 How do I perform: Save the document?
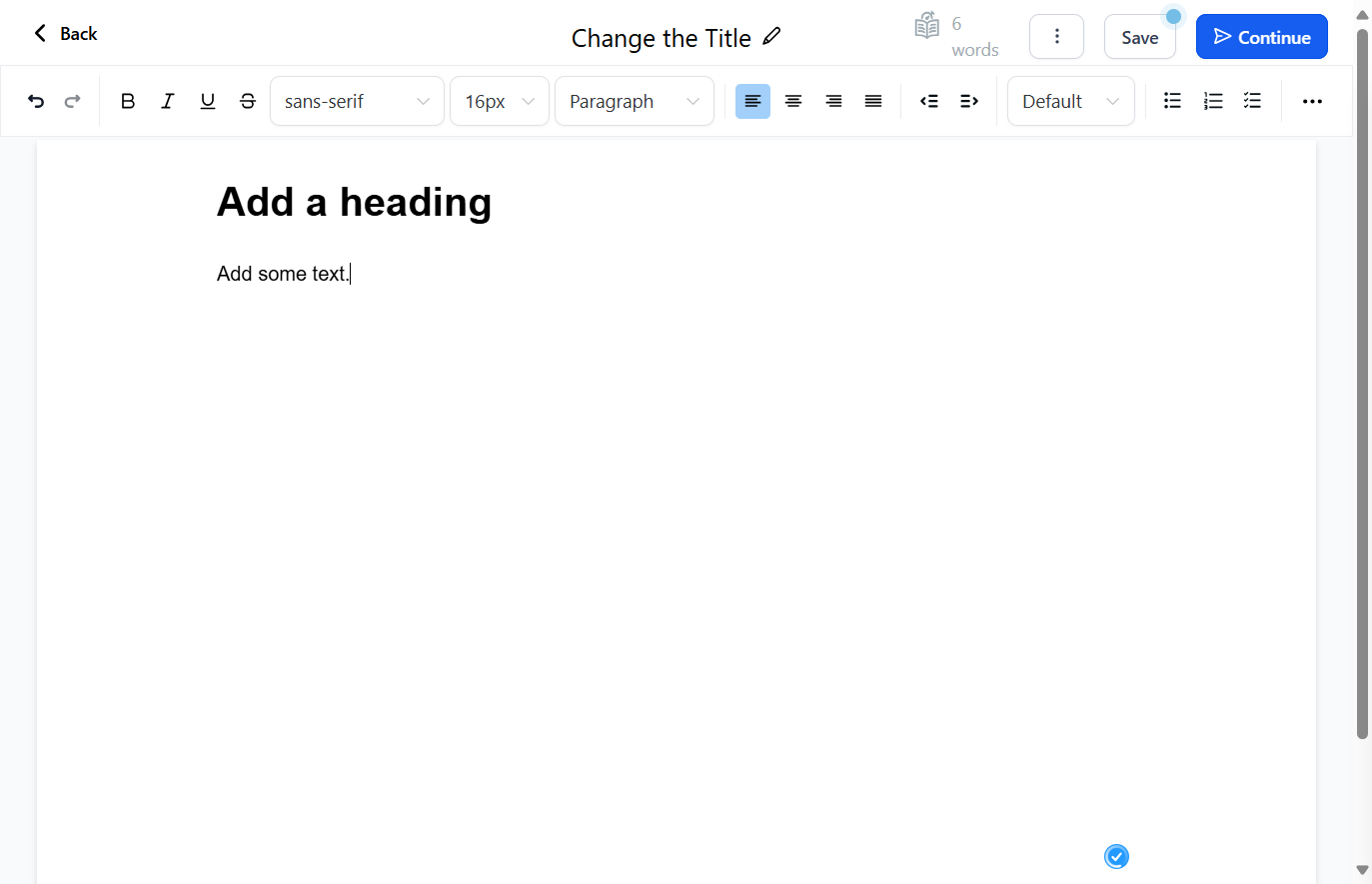tap(1140, 37)
